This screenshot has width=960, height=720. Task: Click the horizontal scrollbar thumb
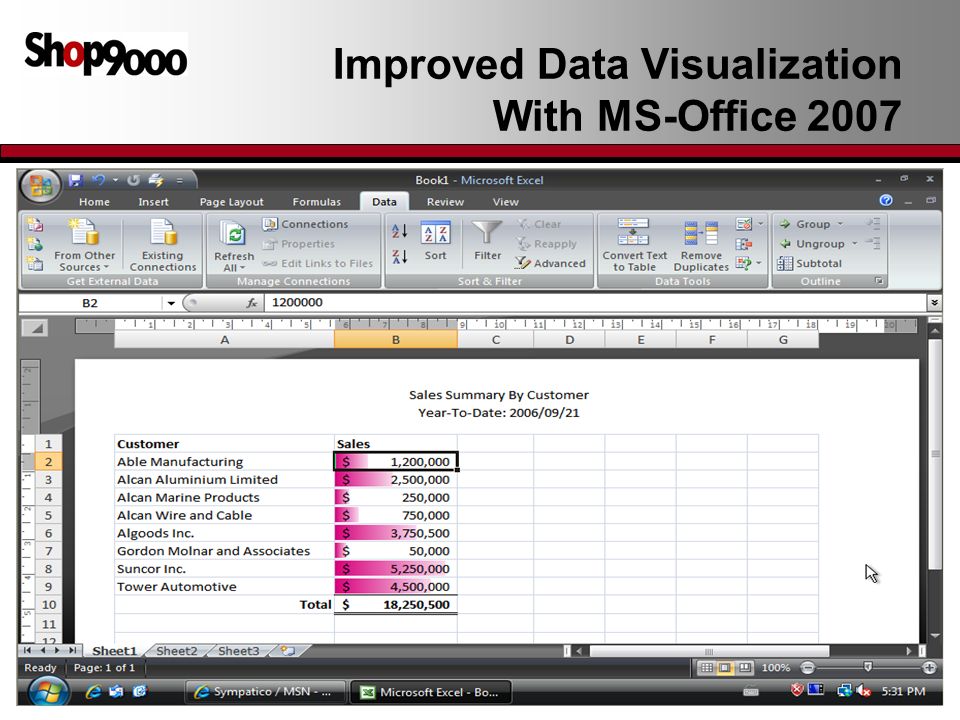pos(709,651)
